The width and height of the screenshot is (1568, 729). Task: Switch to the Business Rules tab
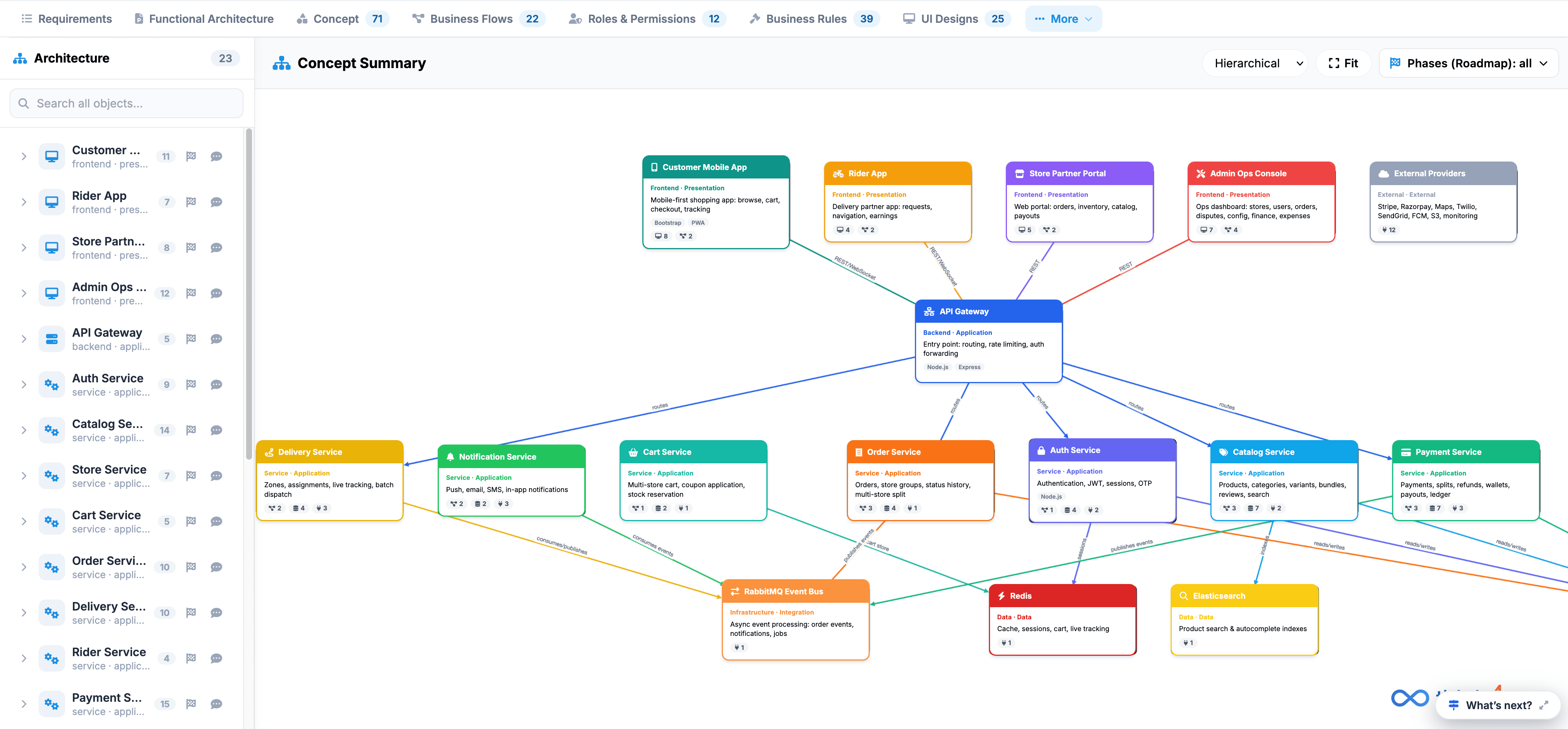tap(815, 19)
